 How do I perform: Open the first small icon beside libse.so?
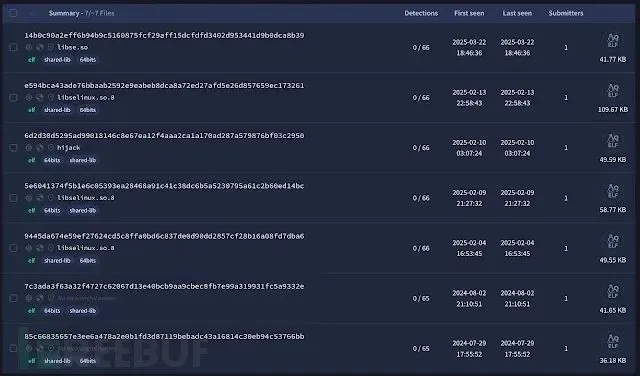pyautogui.click(x=29, y=47)
